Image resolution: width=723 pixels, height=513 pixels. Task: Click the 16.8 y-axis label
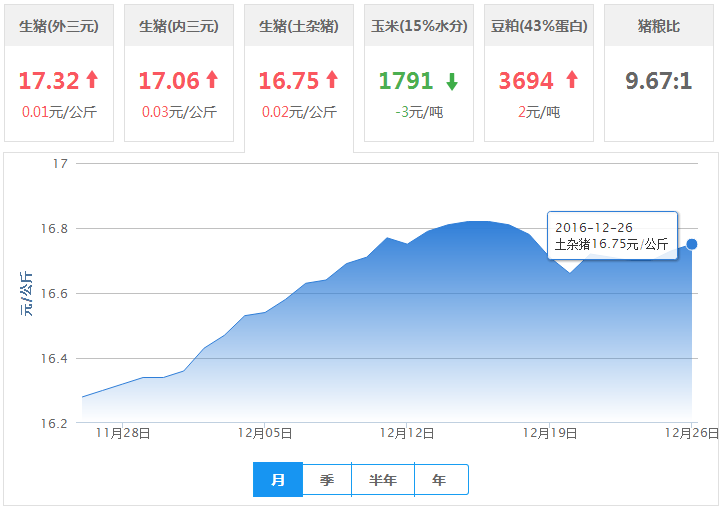tap(54, 229)
